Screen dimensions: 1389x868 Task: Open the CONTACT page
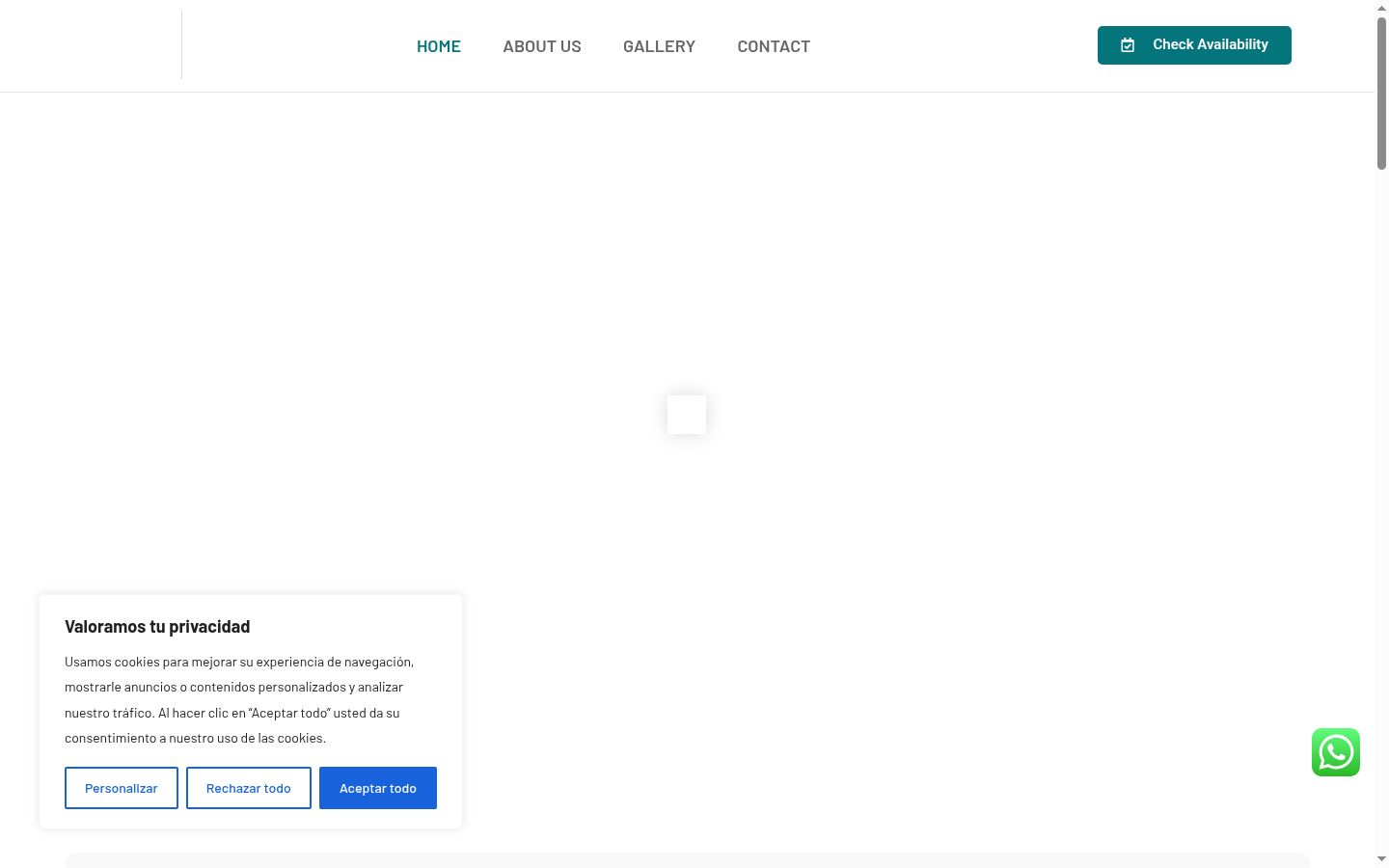[774, 46]
